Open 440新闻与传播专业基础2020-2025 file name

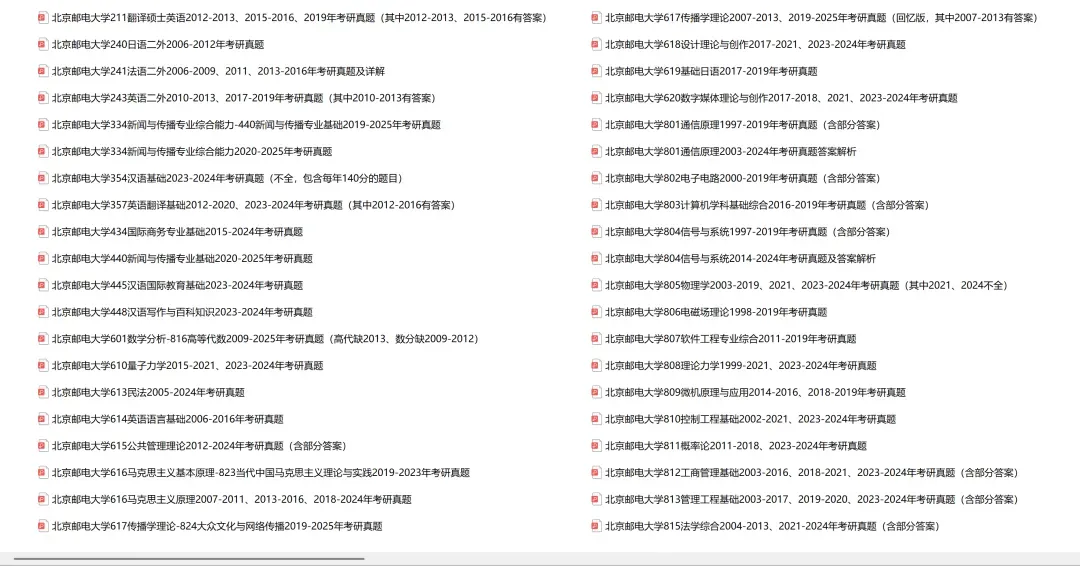(x=182, y=259)
